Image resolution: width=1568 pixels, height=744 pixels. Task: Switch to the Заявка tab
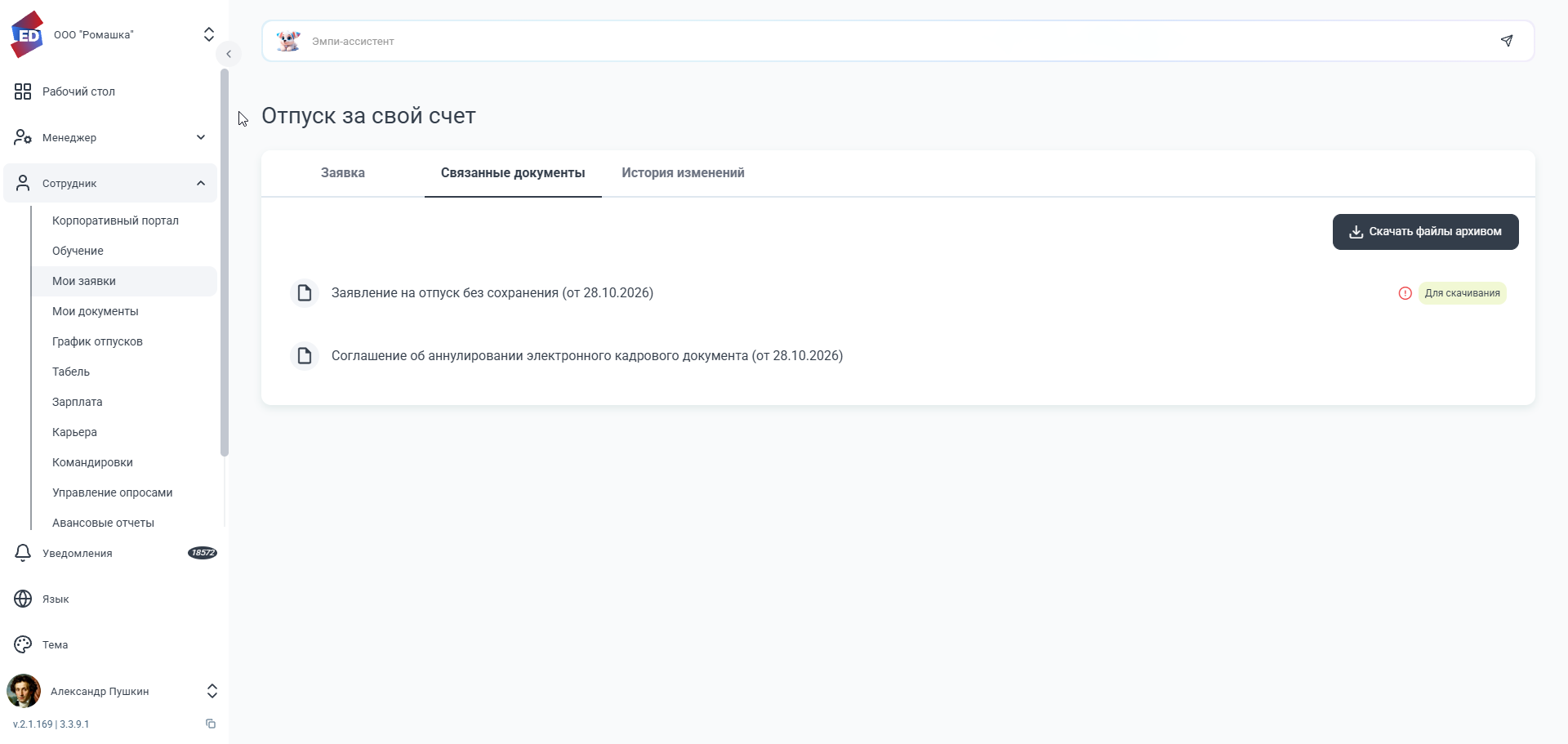(x=343, y=173)
